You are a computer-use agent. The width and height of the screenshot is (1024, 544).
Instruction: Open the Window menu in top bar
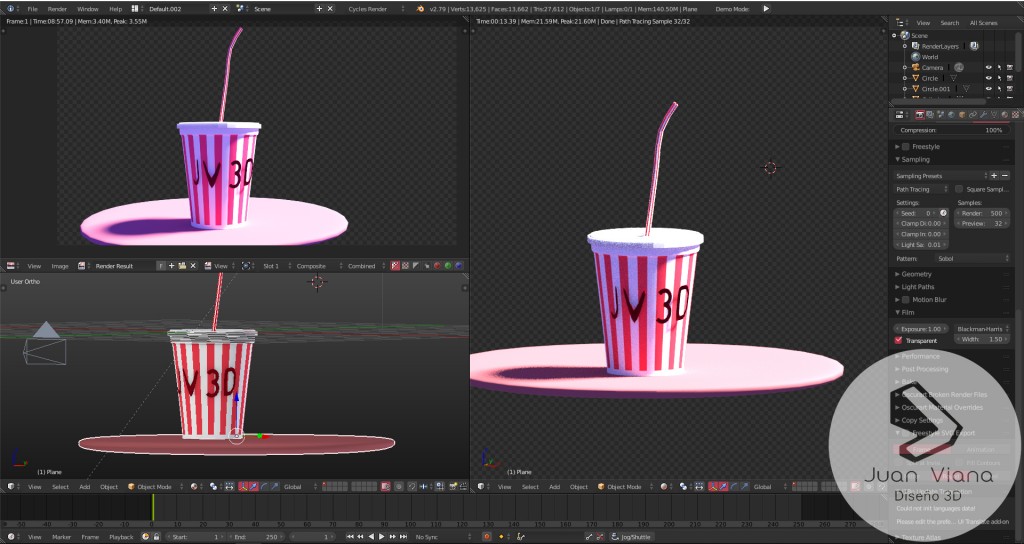click(87, 8)
